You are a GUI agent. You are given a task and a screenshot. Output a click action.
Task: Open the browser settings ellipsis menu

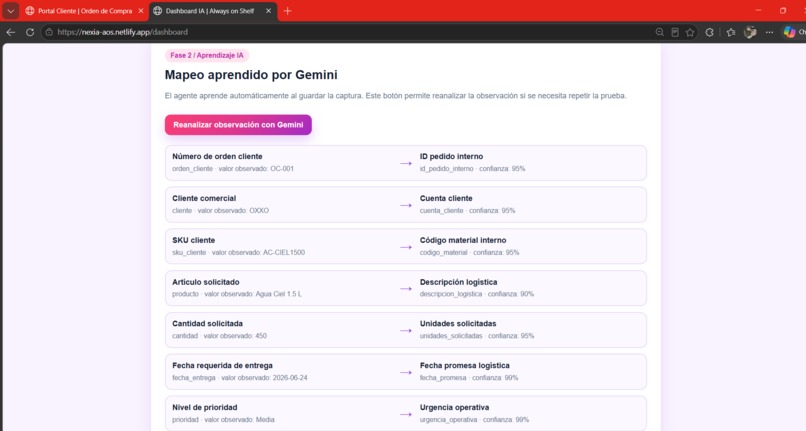[x=769, y=32]
